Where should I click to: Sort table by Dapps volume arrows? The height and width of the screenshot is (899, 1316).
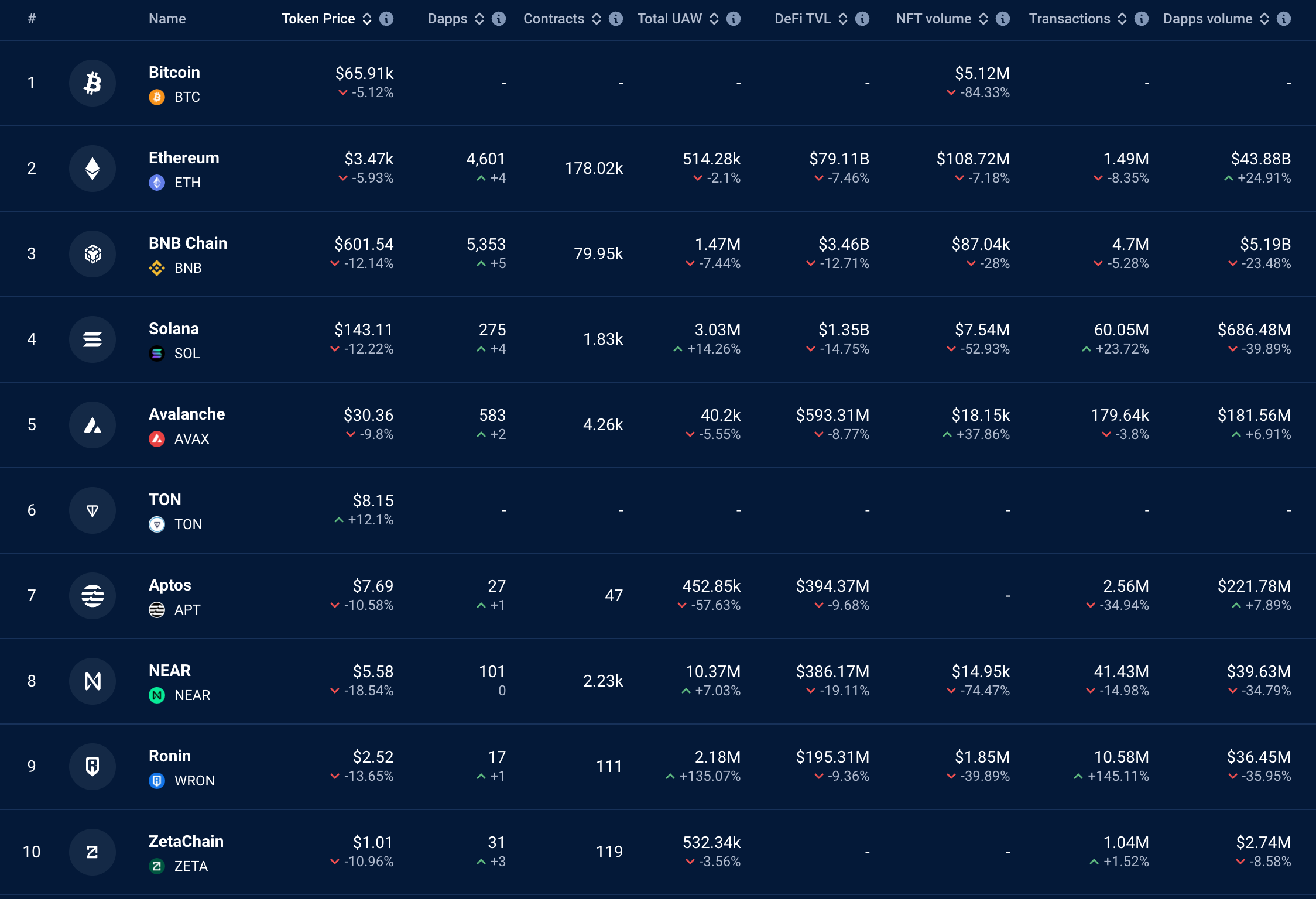[1264, 19]
